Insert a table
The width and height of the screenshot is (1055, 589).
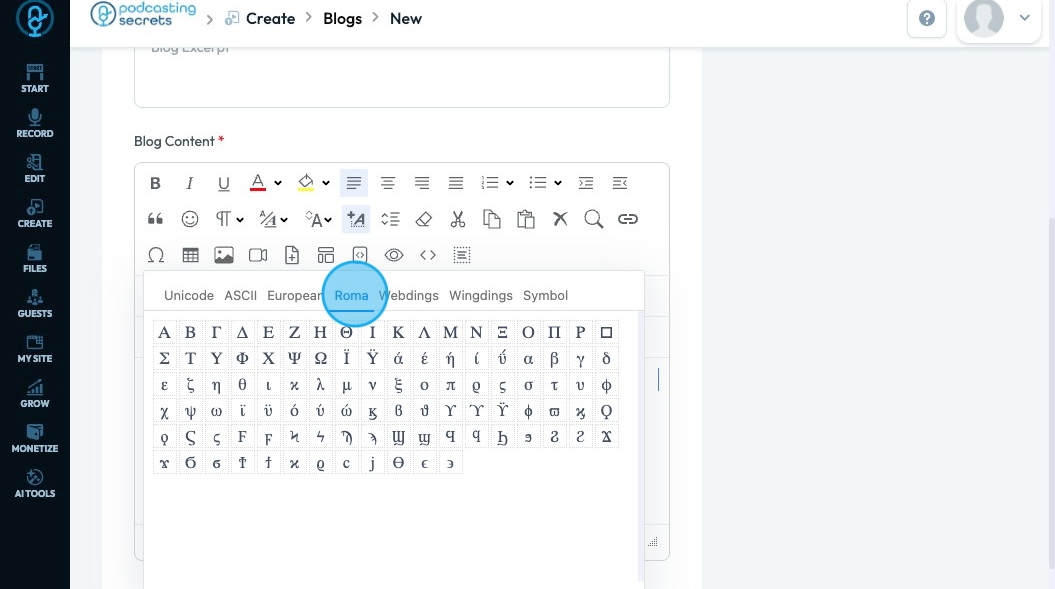point(190,255)
